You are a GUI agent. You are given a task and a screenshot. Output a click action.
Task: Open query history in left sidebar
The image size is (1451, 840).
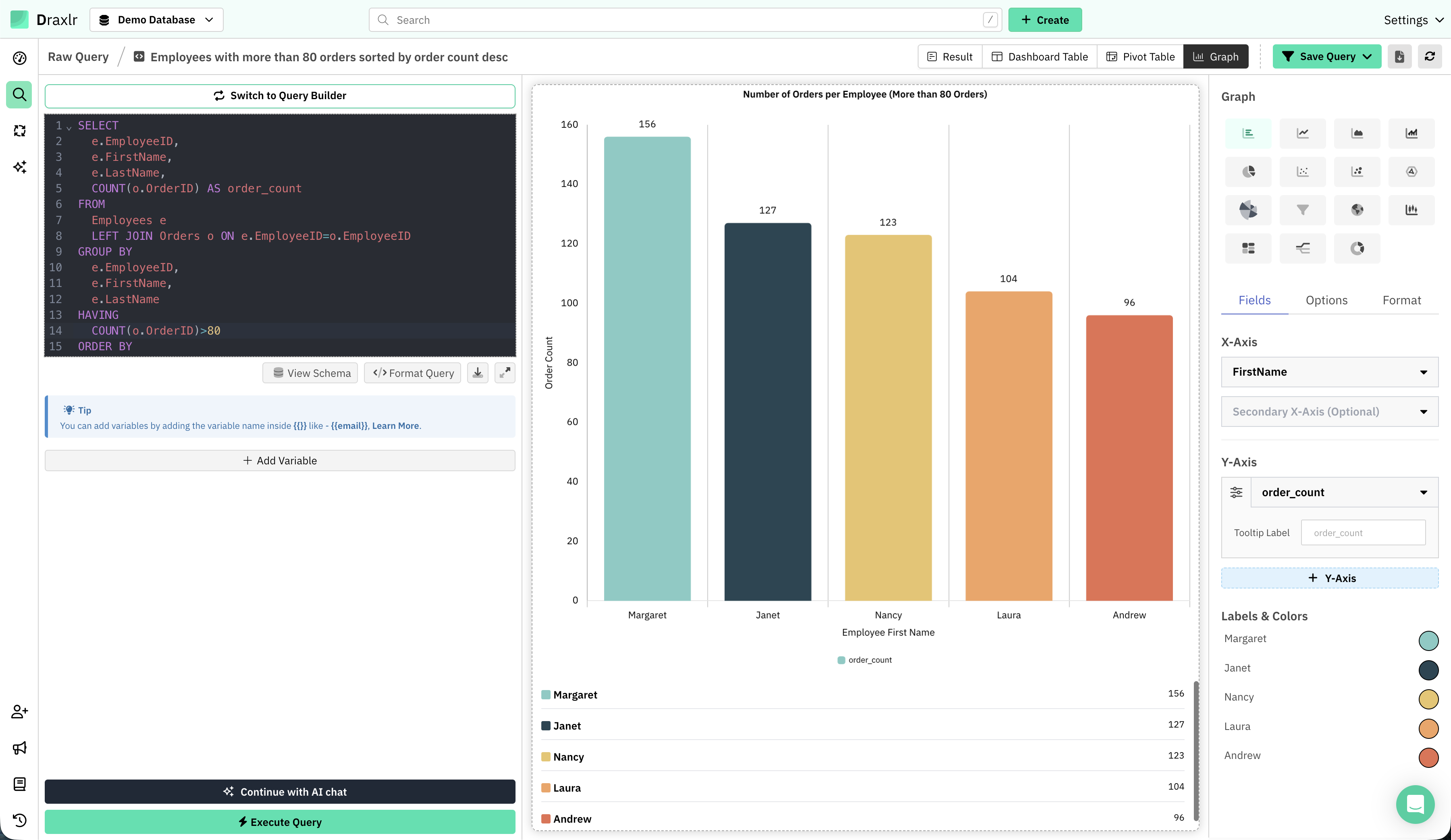[x=19, y=820]
